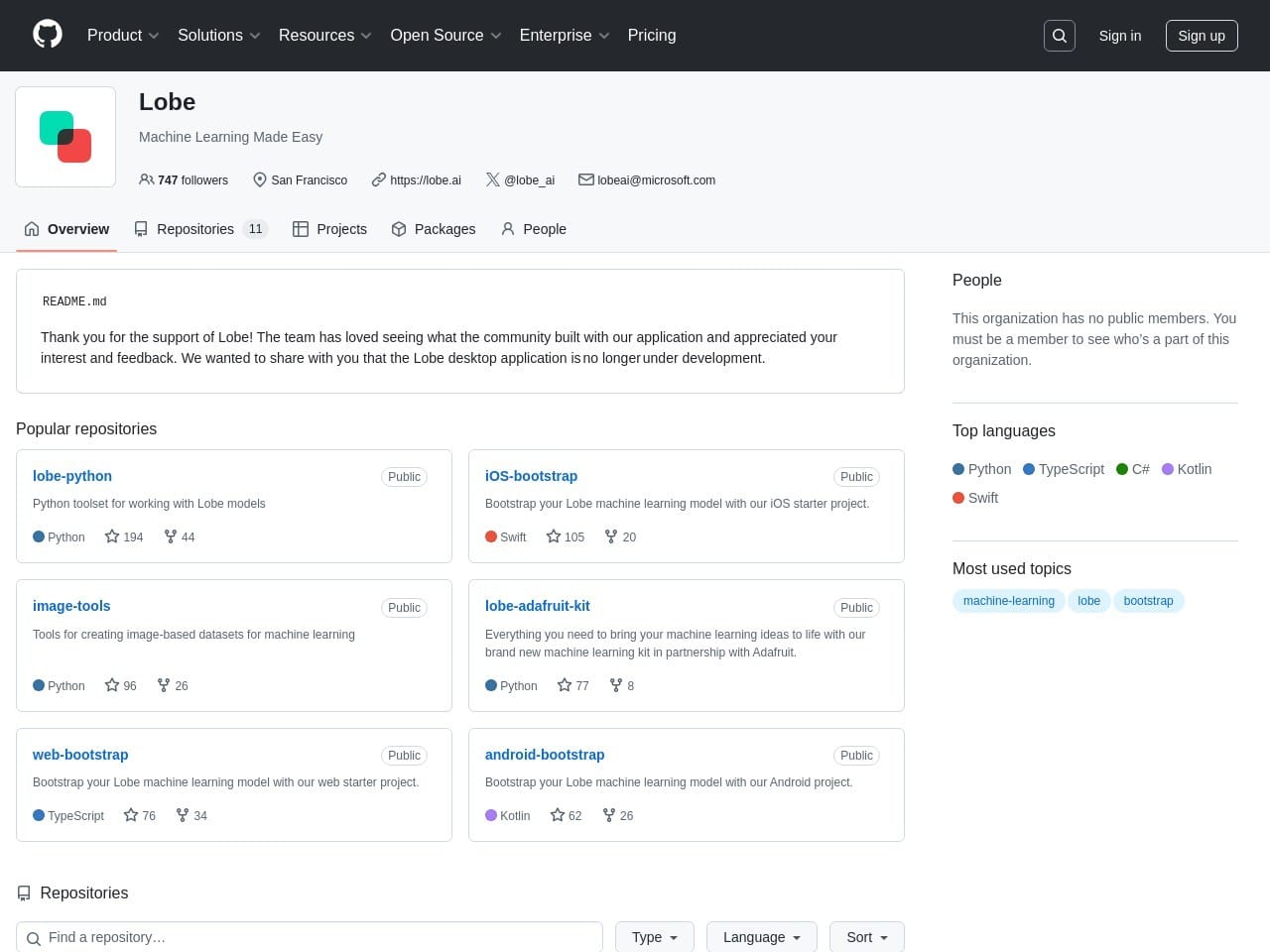1270x952 pixels.
Task: Open the forks of web-bootstrap
Action: click(191, 815)
